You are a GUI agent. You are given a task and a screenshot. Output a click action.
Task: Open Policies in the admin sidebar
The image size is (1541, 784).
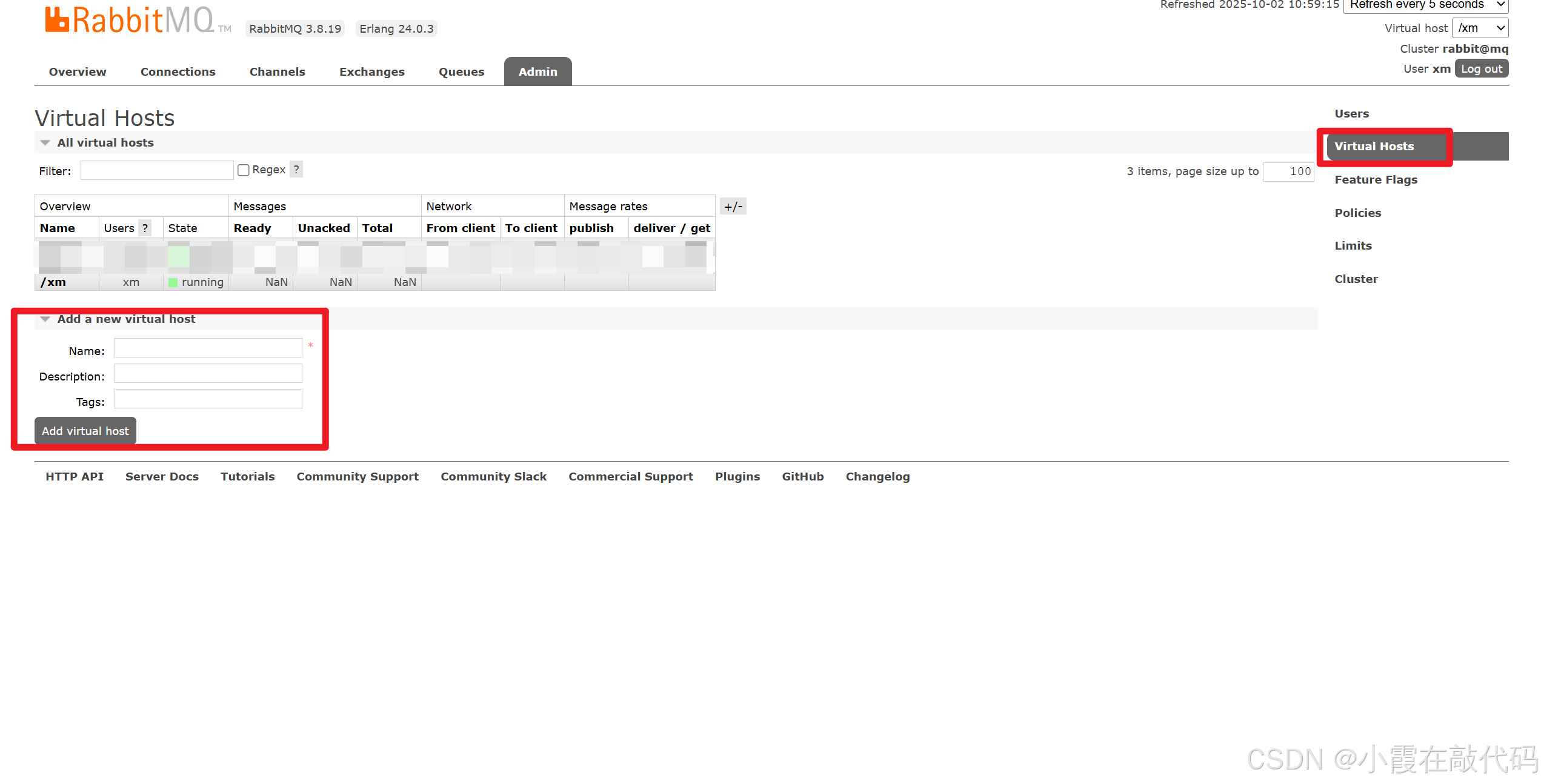point(1357,213)
